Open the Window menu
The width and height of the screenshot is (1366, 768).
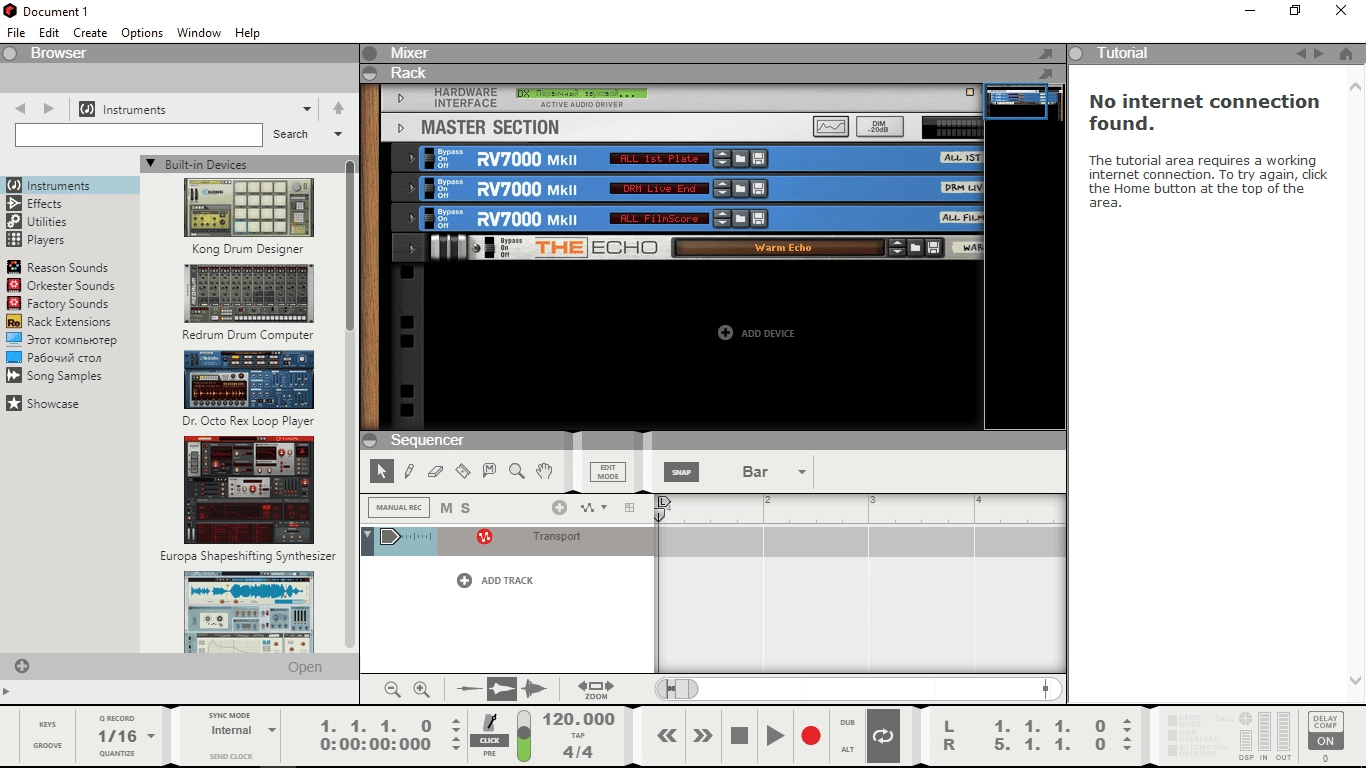tap(199, 33)
